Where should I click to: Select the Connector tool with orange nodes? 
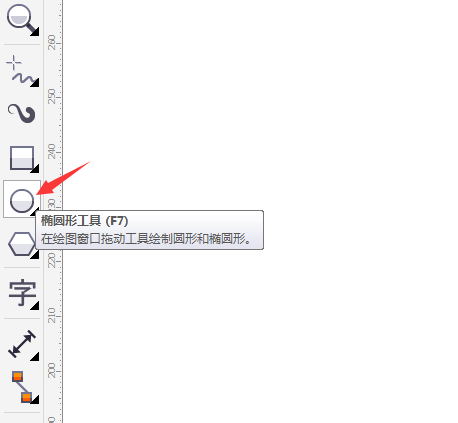(22, 387)
